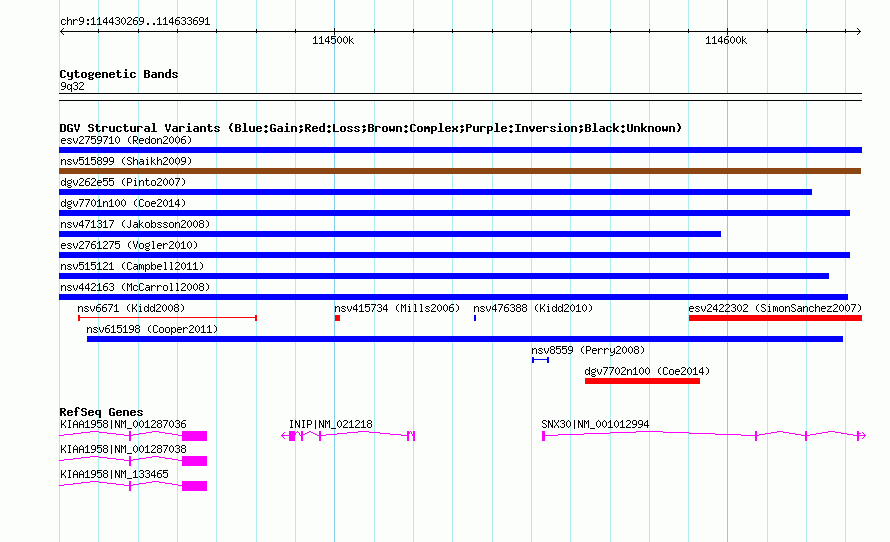Open the dgv262e55 (Pinto2007) variant label
The height and width of the screenshot is (542, 890).
123,182
